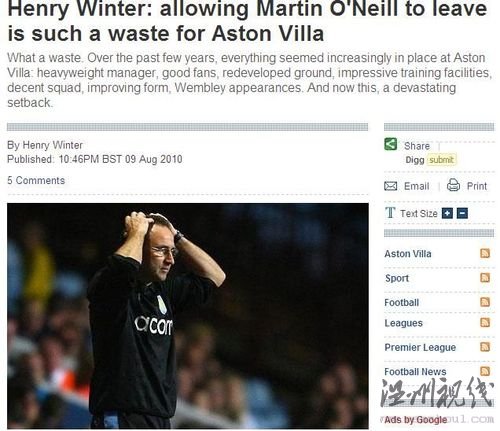The image size is (500, 431).
Task: Open the Aston Villa topic link
Action: [408, 254]
